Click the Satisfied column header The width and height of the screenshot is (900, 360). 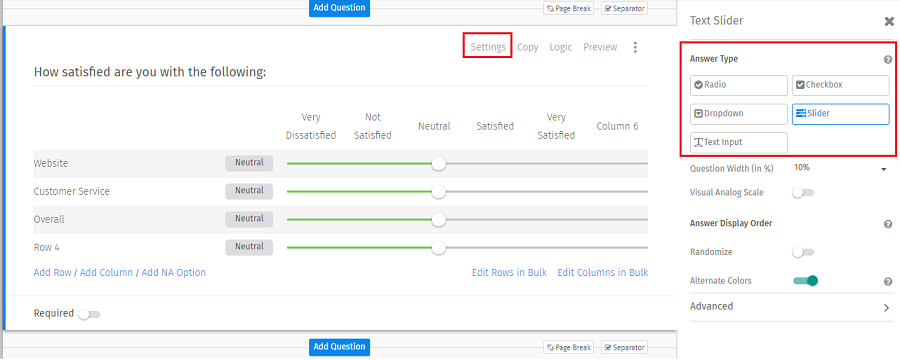point(495,126)
